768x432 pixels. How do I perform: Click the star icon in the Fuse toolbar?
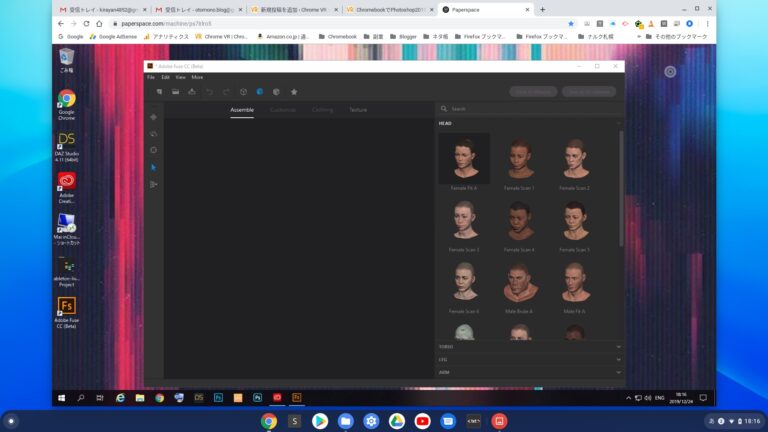point(294,92)
